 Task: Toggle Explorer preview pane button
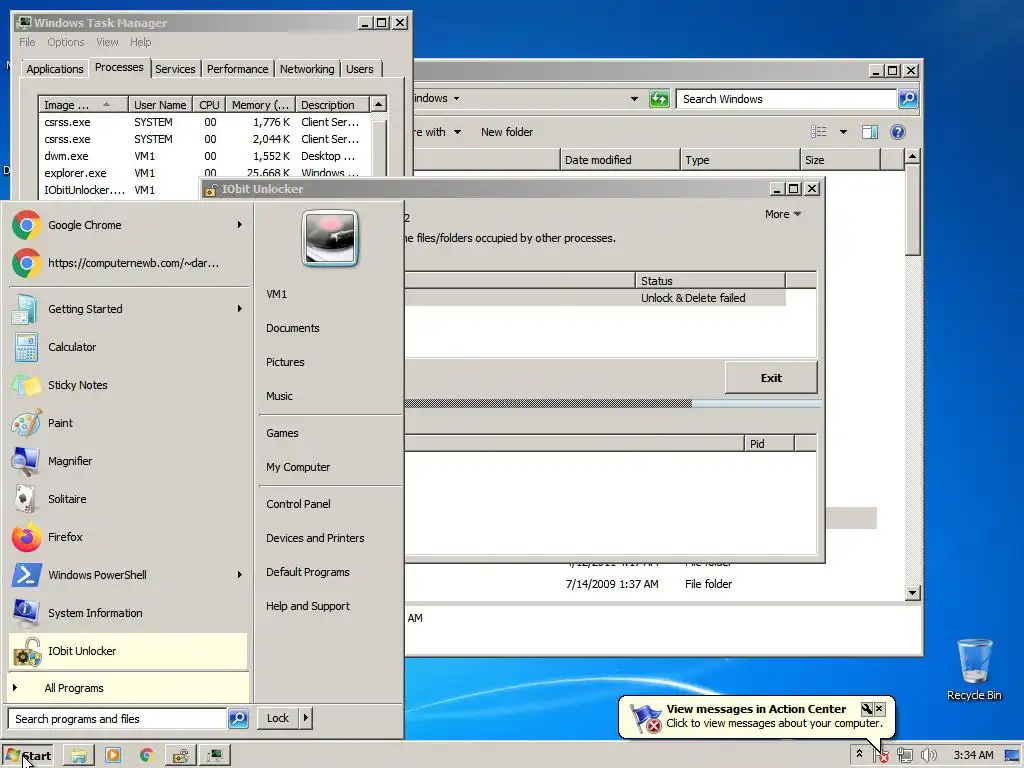click(x=870, y=132)
